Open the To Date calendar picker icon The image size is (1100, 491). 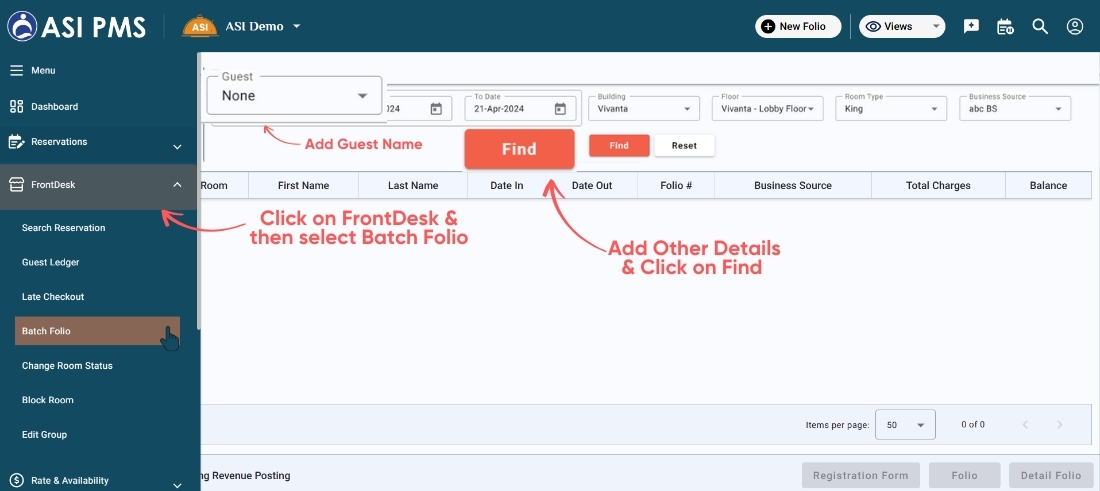[x=560, y=109]
